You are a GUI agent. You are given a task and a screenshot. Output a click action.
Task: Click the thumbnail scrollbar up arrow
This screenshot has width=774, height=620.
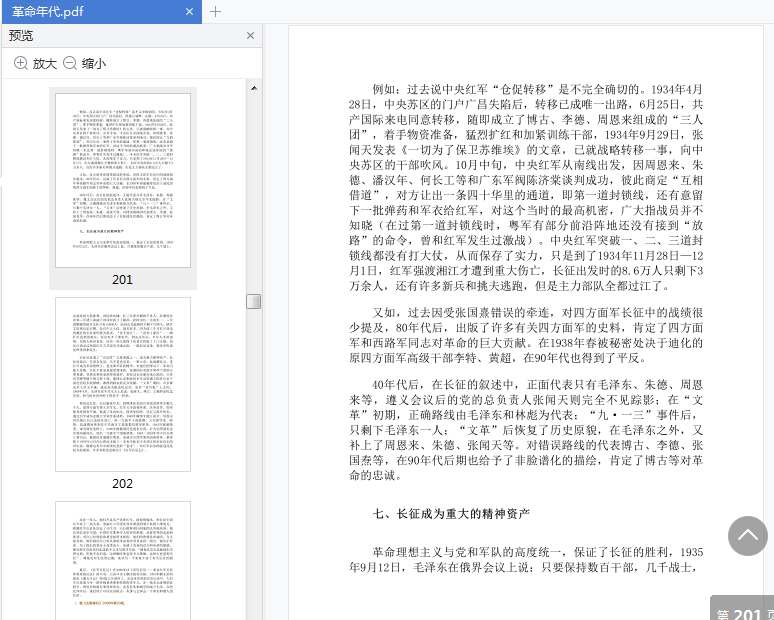click(254, 88)
